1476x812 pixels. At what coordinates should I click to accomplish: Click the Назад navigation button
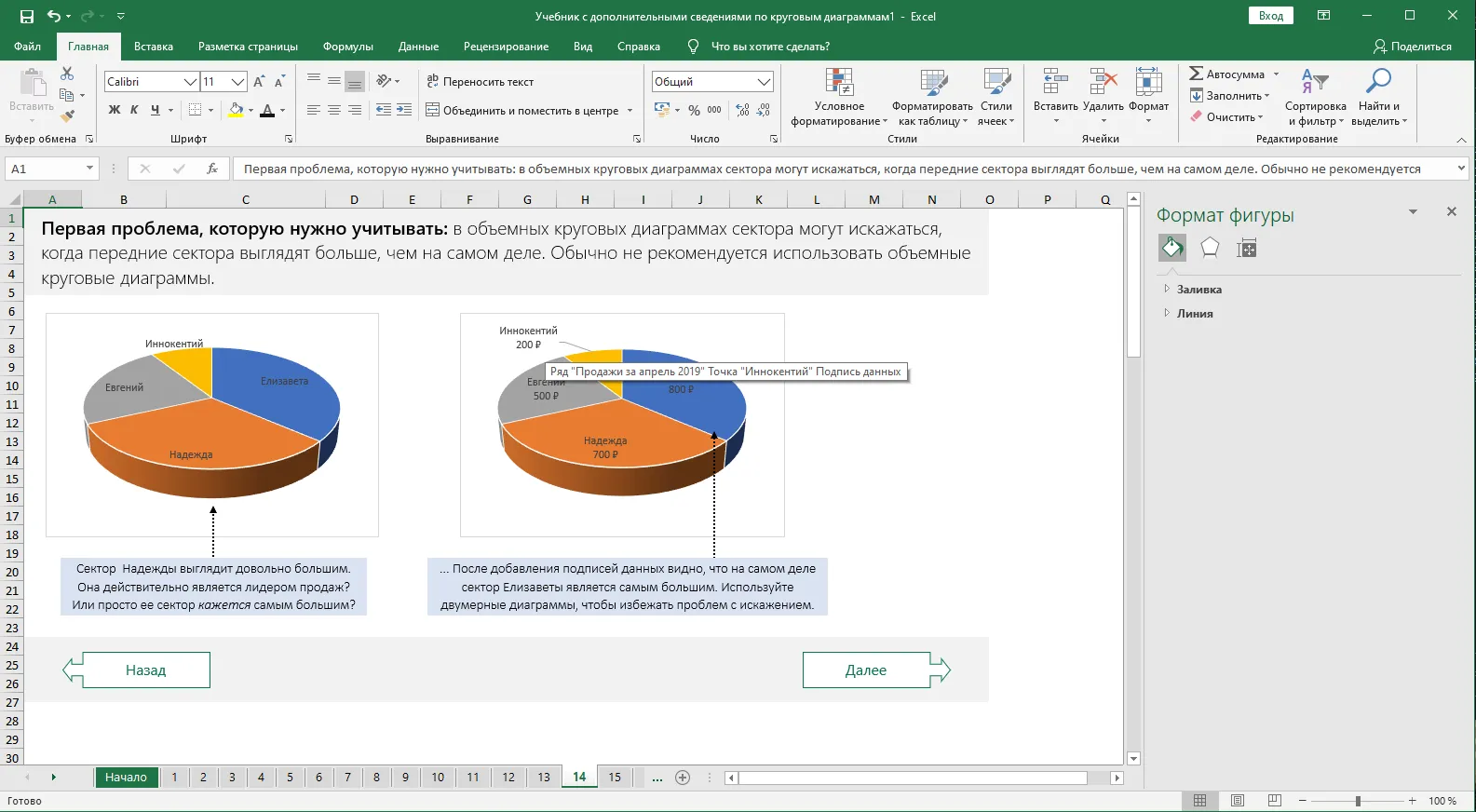coord(146,670)
